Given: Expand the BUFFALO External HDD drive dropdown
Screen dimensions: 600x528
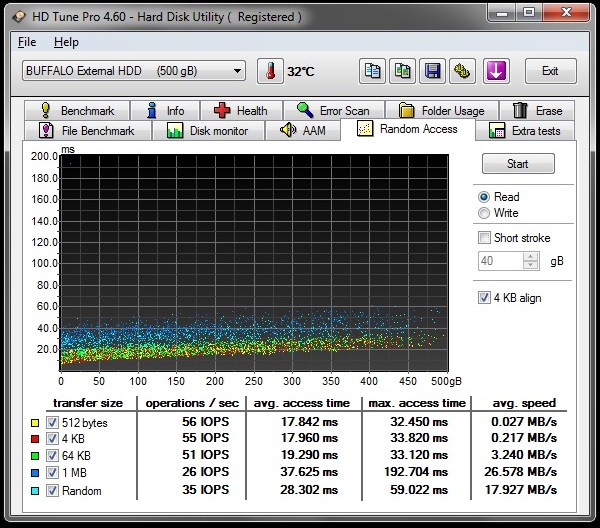Looking at the screenshot, I should pos(237,71).
